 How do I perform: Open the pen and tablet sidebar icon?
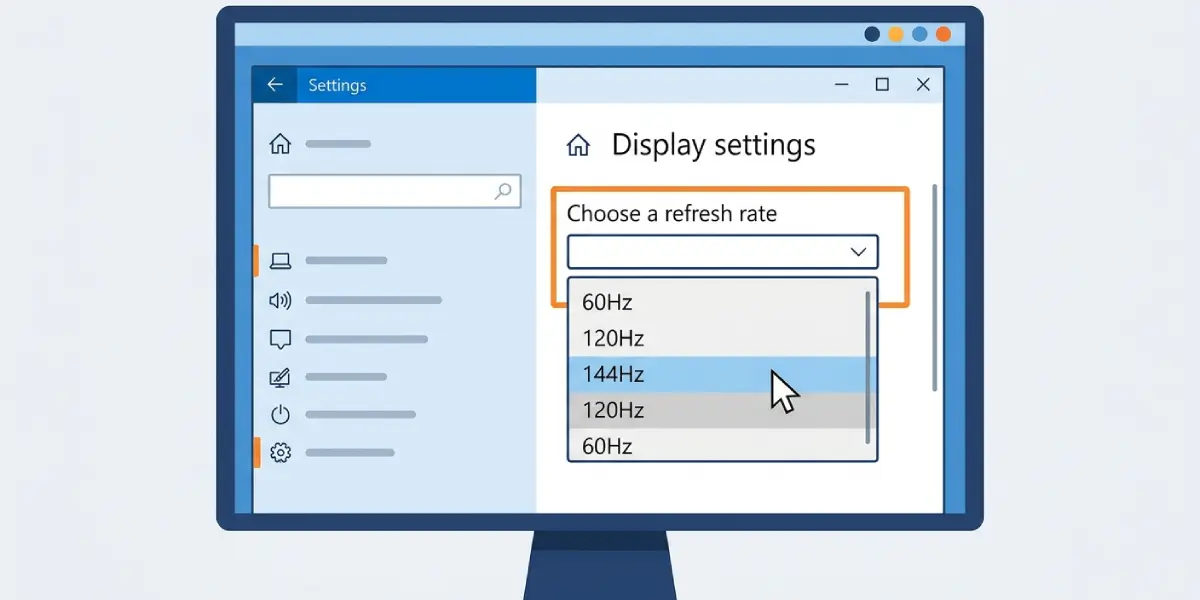pos(280,378)
